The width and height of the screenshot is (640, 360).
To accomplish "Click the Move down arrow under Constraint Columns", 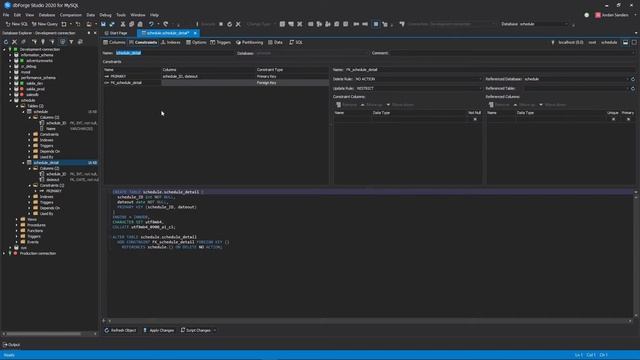I will (388, 105).
